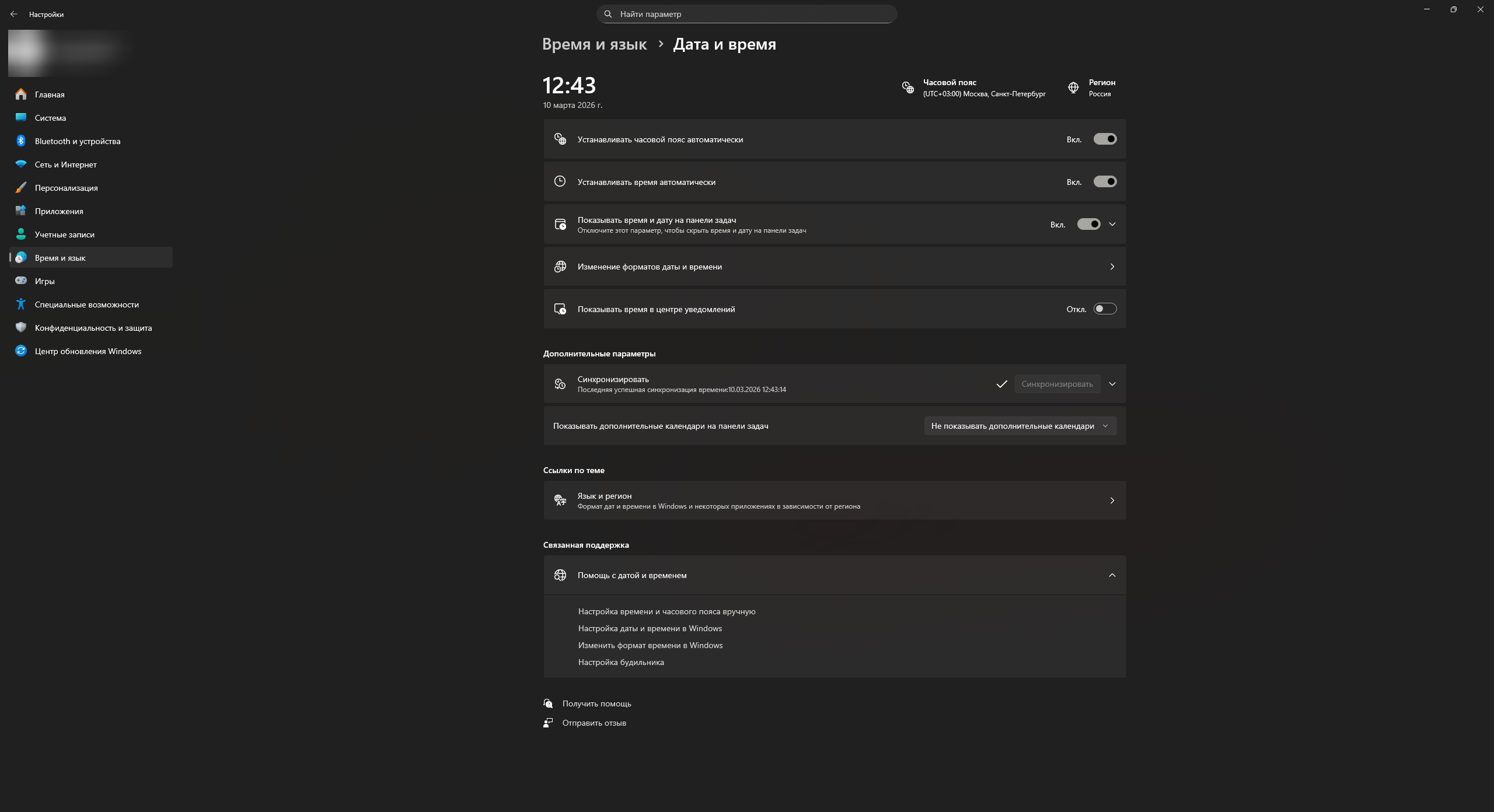
Task: Click the Windows Update sync icon
Action: [x=21, y=351]
